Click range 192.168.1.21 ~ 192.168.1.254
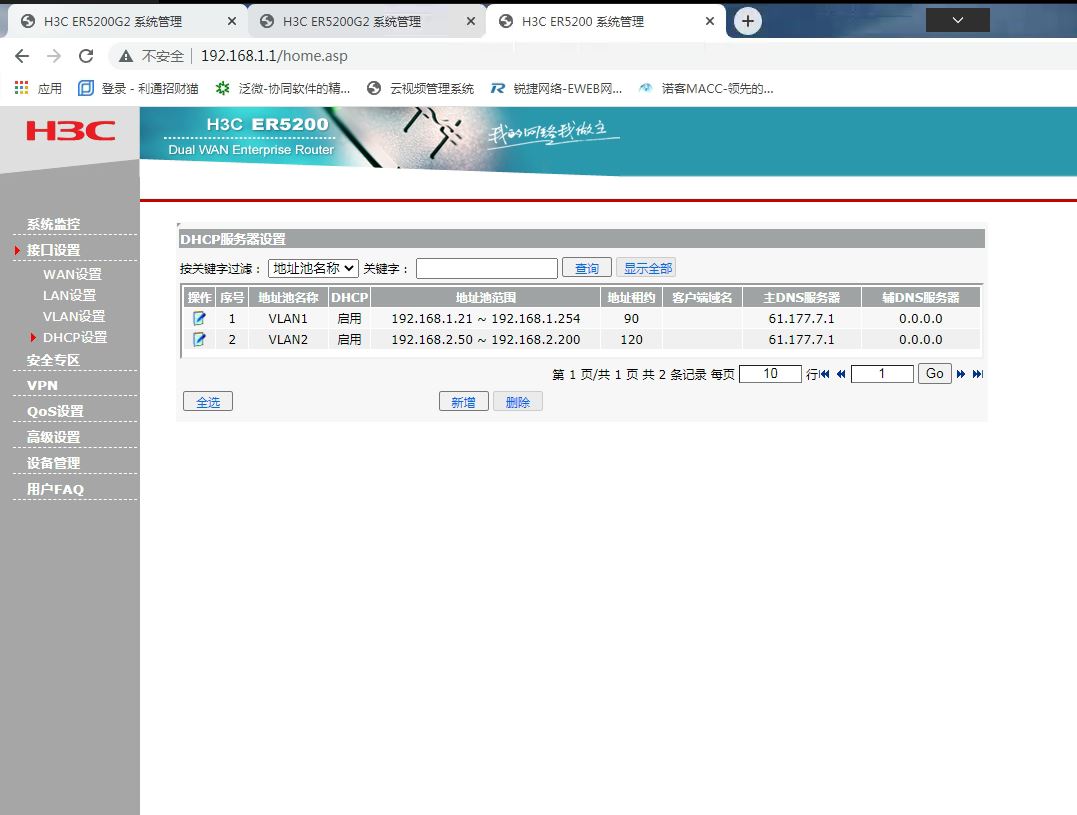 coord(486,319)
